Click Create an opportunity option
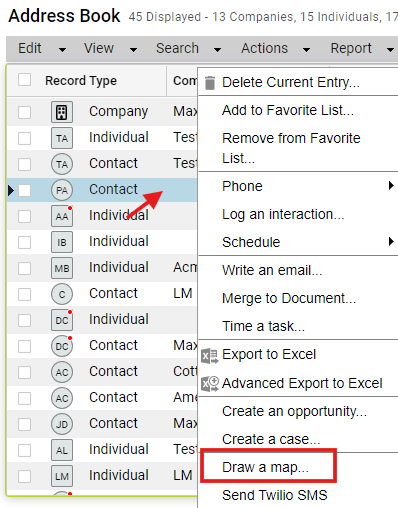The height and width of the screenshot is (508, 398). coord(294,411)
